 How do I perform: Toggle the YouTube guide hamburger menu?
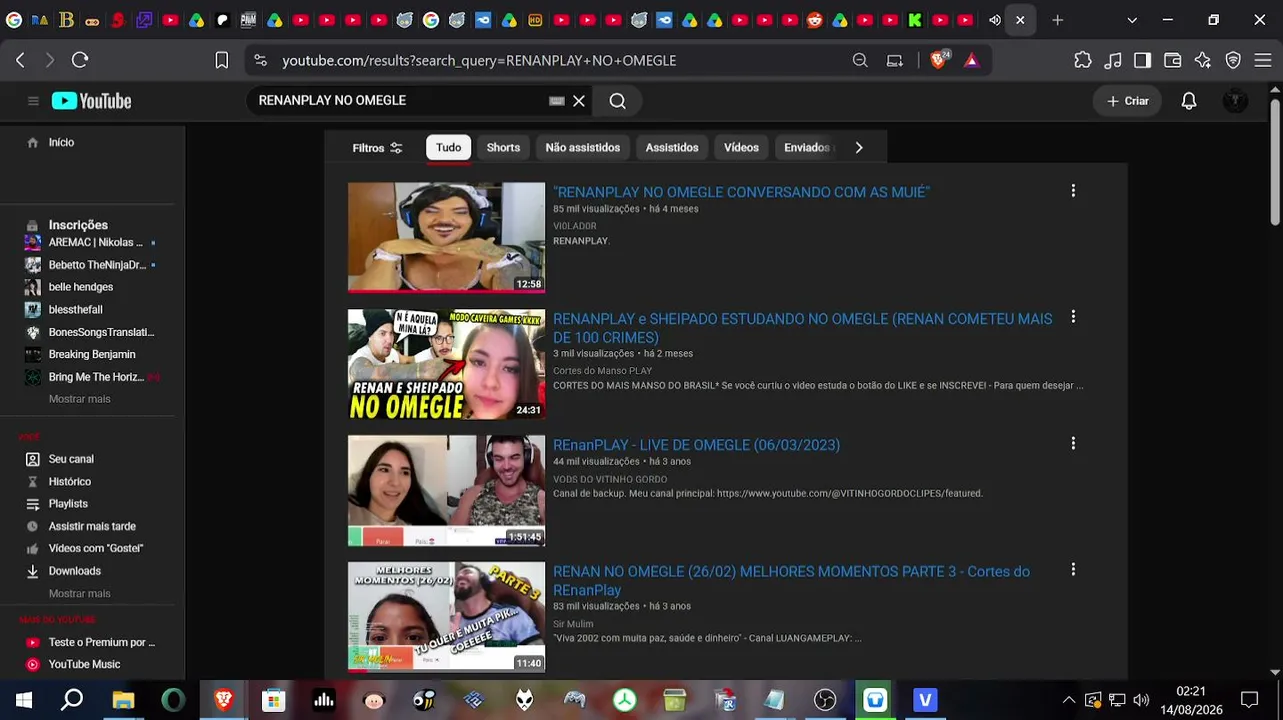click(x=33, y=101)
